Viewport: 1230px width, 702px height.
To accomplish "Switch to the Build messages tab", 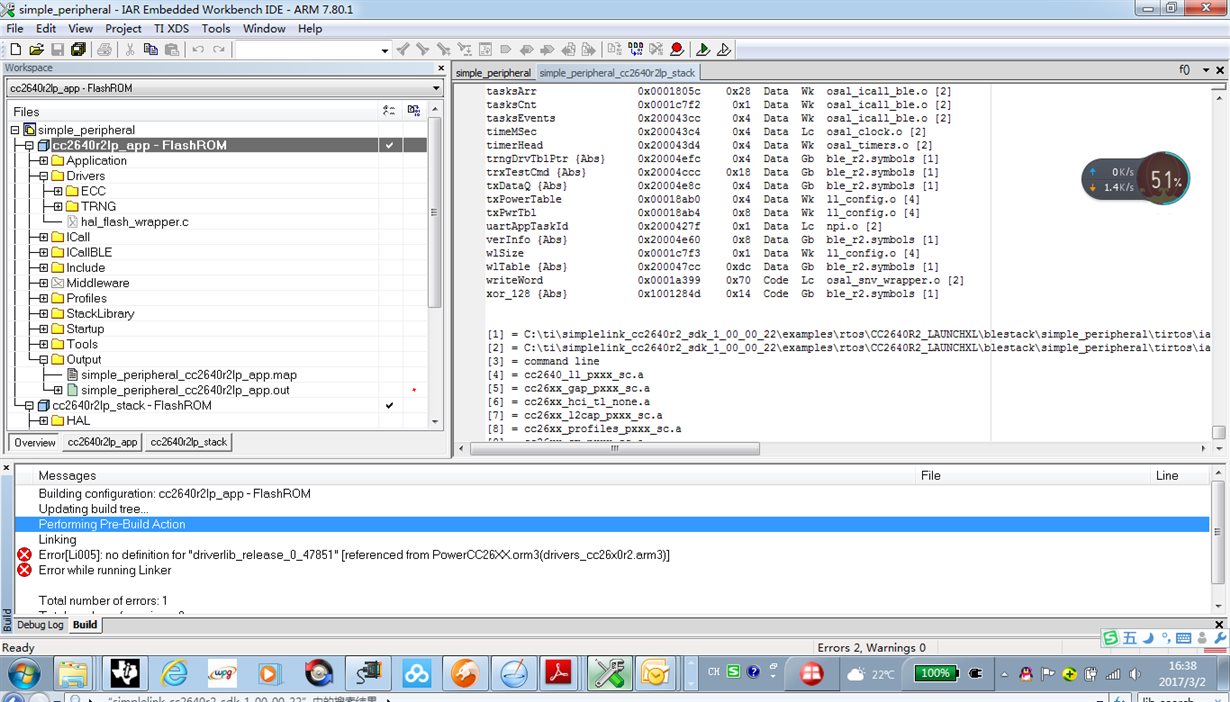I will point(85,625).
